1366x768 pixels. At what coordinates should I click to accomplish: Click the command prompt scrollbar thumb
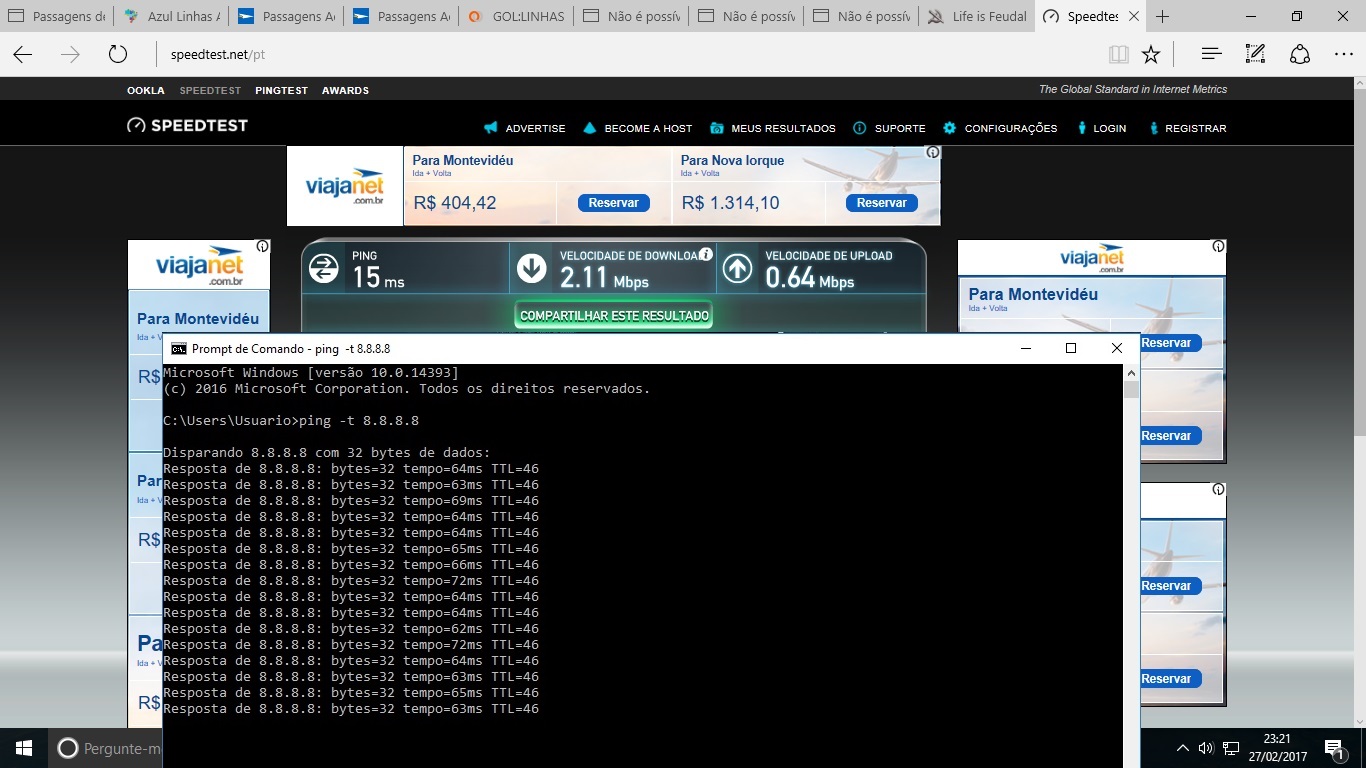[x=1131, y=389]
